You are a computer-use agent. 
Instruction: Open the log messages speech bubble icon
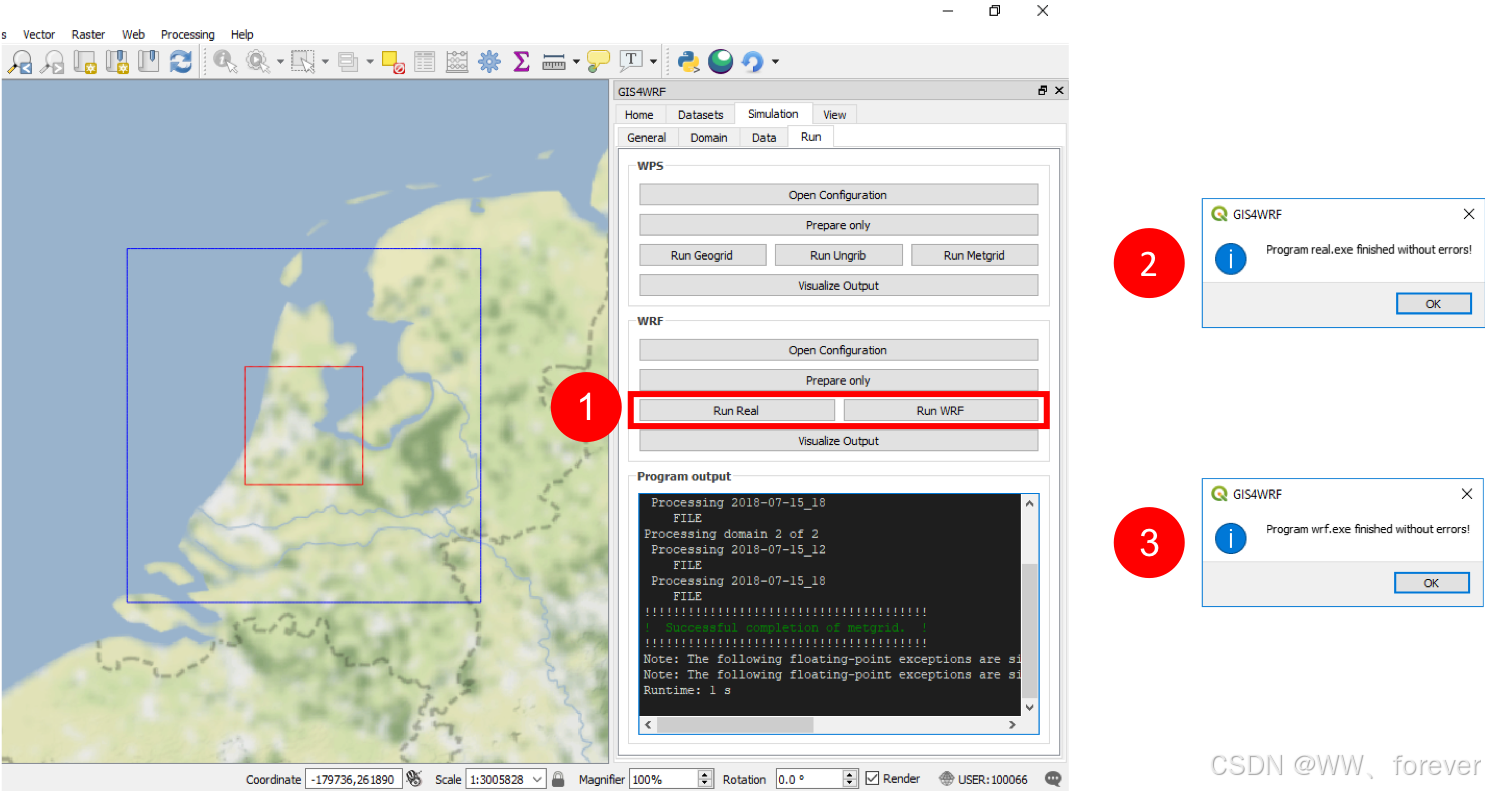(1052, 779)
